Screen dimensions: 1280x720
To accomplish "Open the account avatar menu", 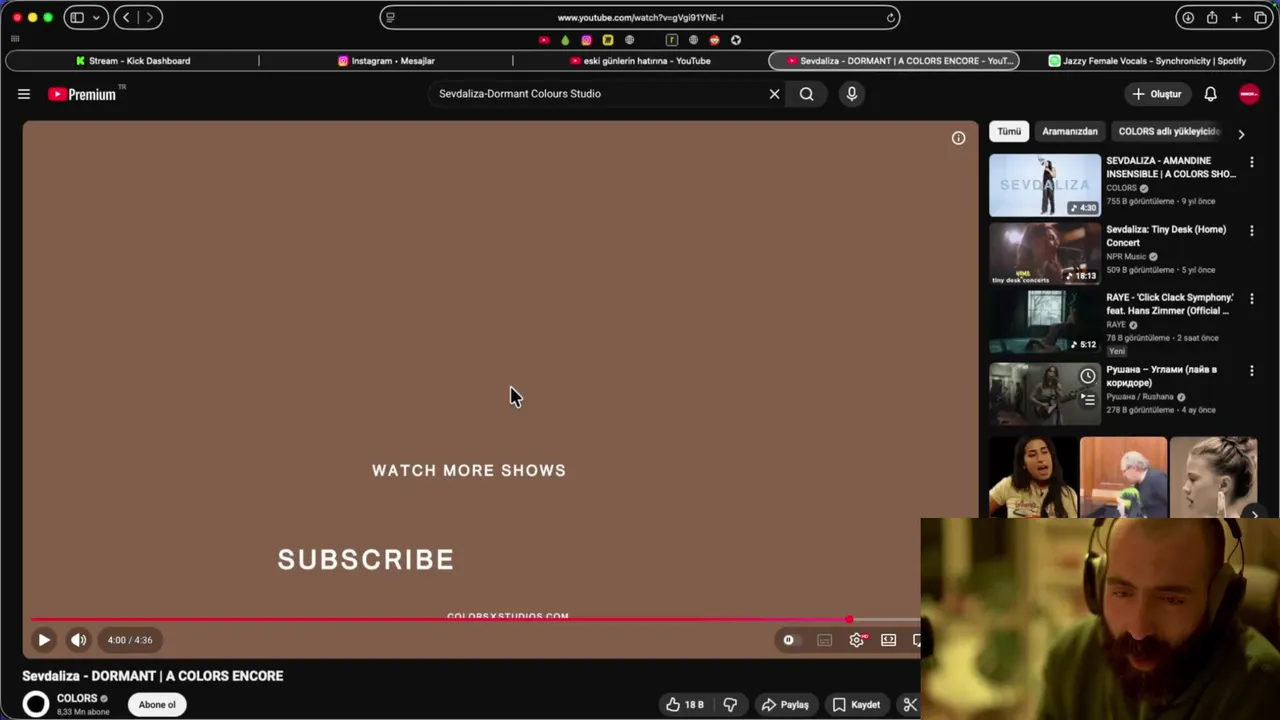I will coord(1249,94).
